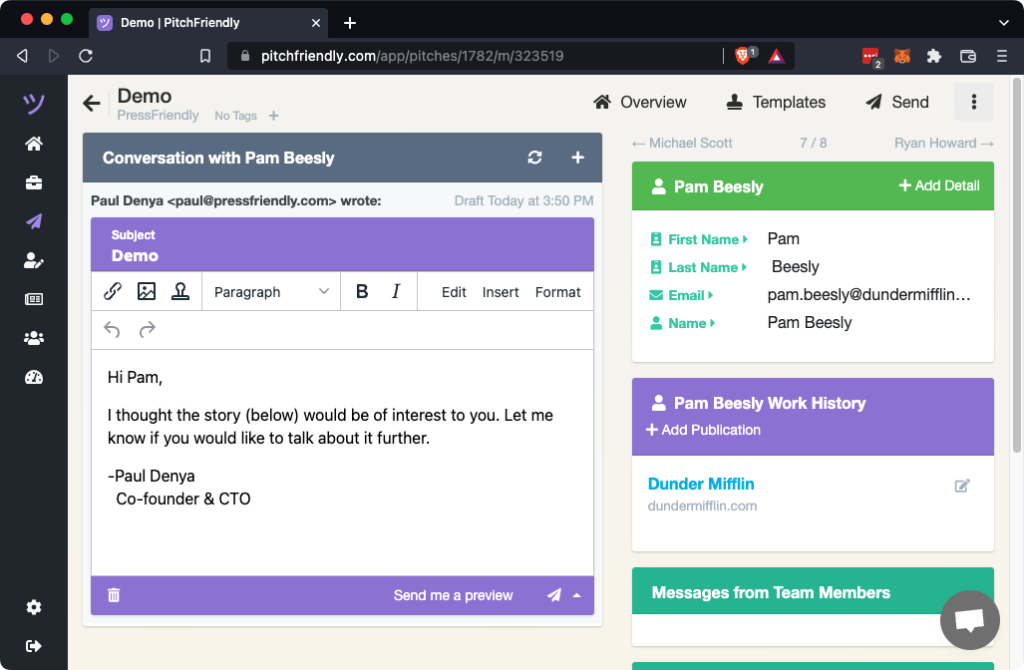Toggle bold formatting
The image size is (1024, 670).
pyautogui.click(x=362, y=292)
